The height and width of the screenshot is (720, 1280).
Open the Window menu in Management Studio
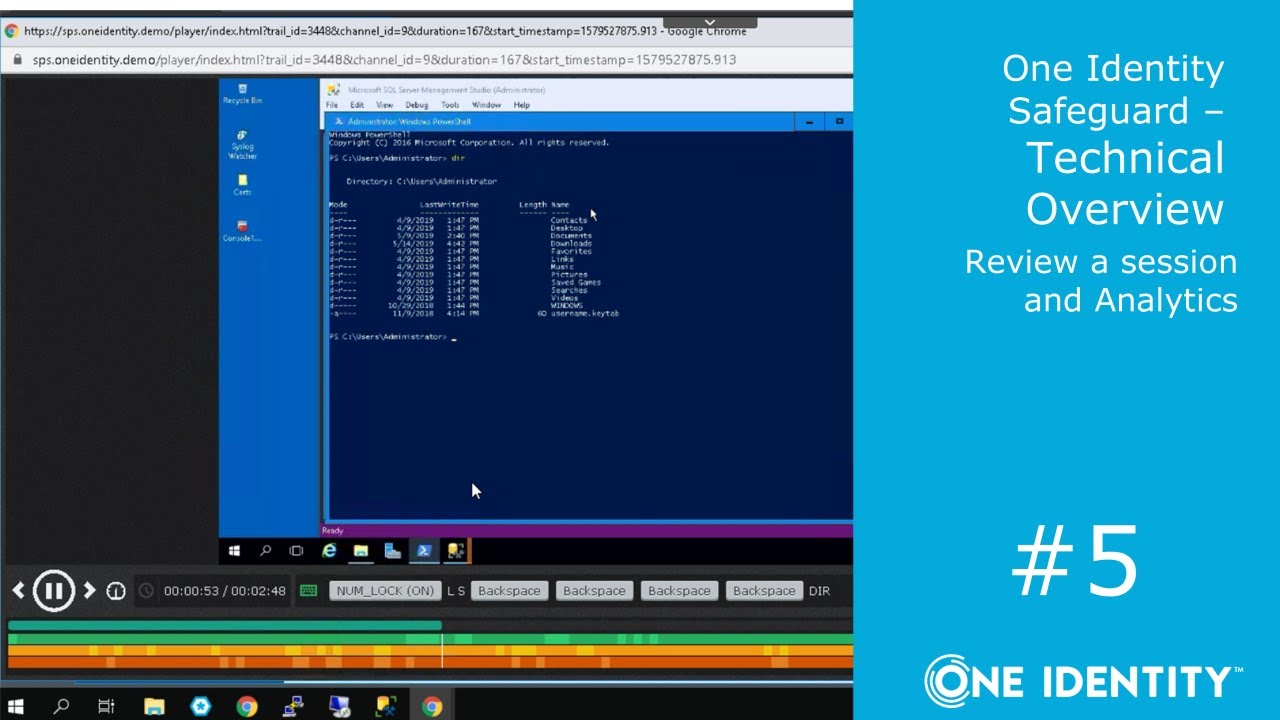486,105
